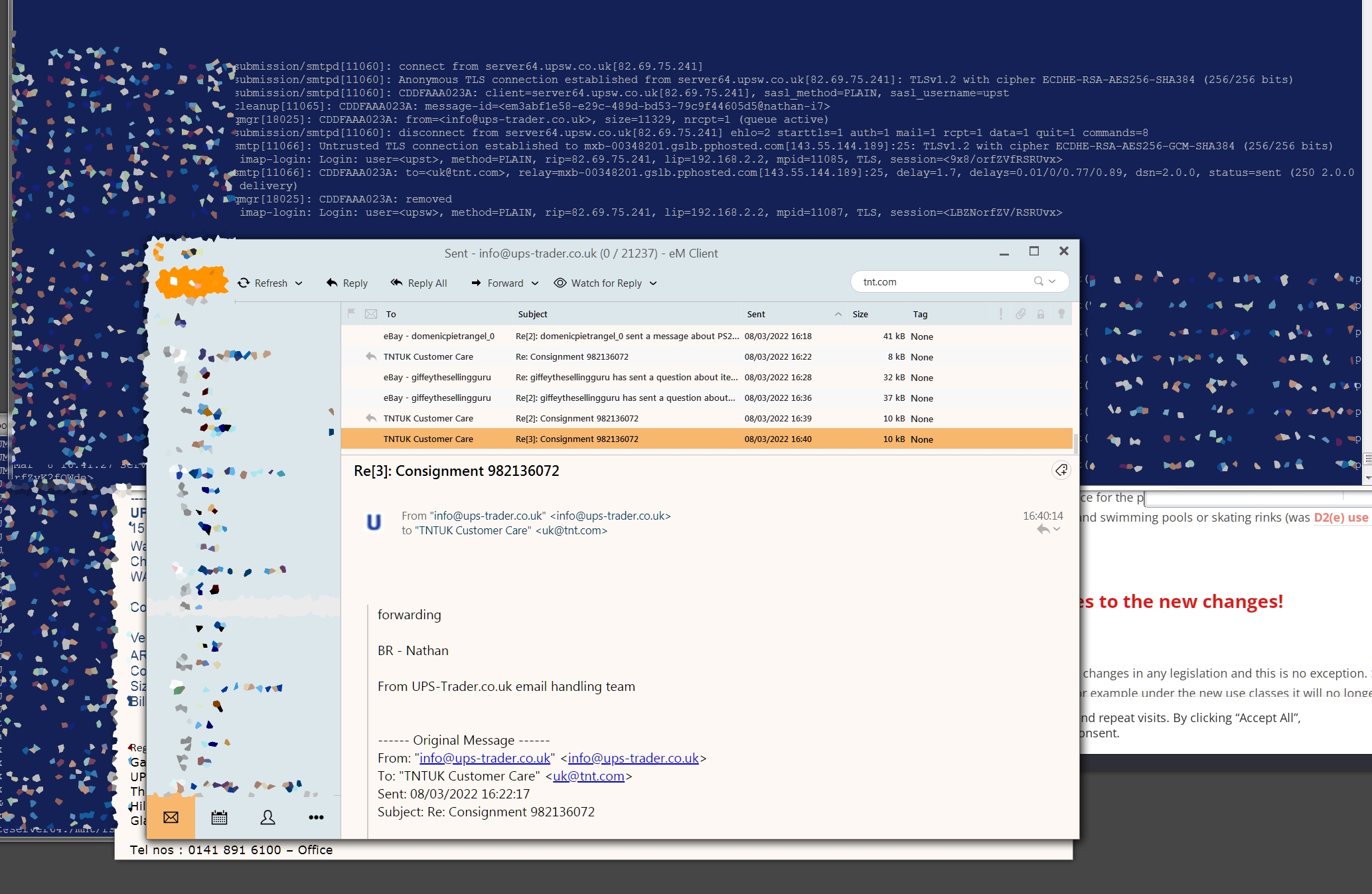Screen dimensions: 1372x894
Task: Click Reply All in the toolbar
Action: coord(419,283)
